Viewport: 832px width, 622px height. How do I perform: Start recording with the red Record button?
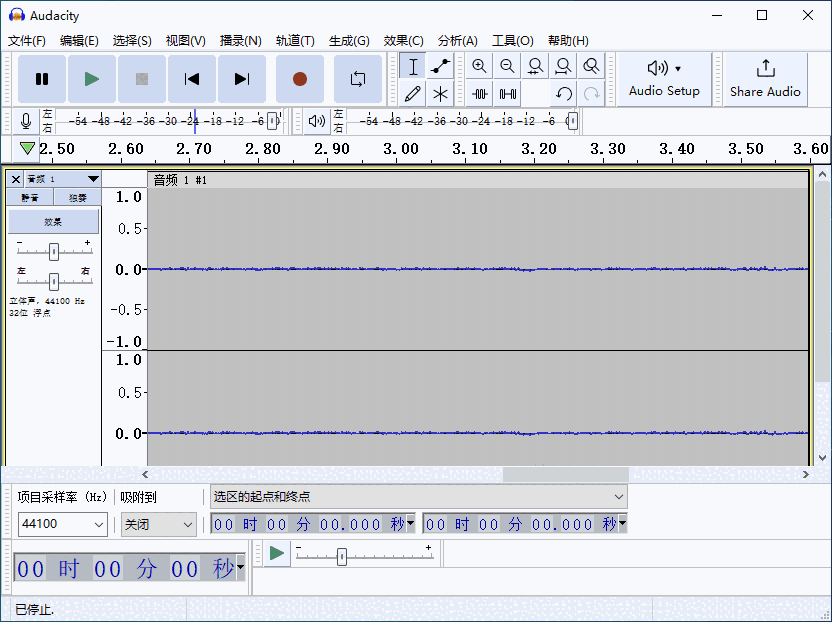tap(299, 79)
